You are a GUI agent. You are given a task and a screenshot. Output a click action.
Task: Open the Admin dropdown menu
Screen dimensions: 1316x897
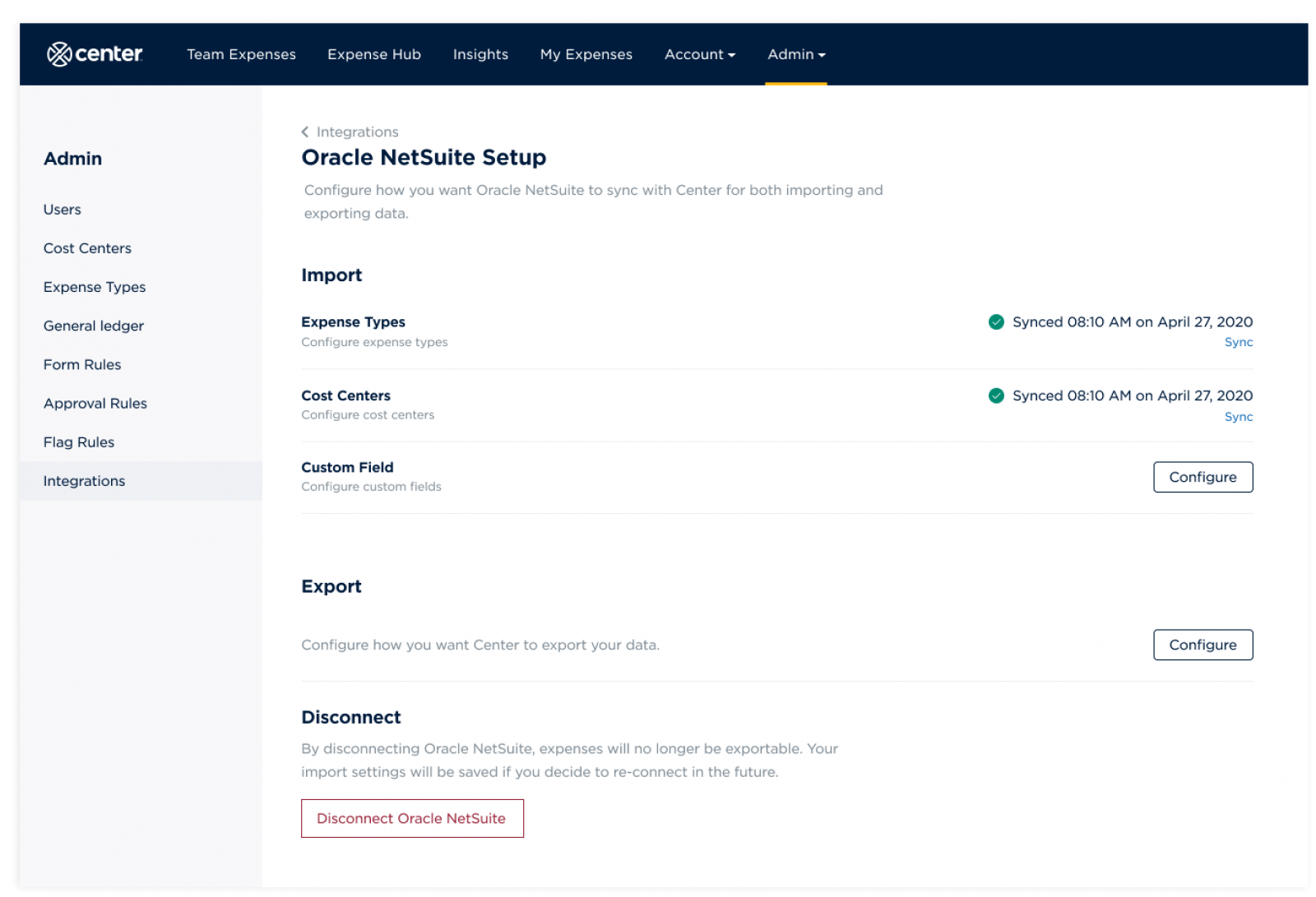796,54
